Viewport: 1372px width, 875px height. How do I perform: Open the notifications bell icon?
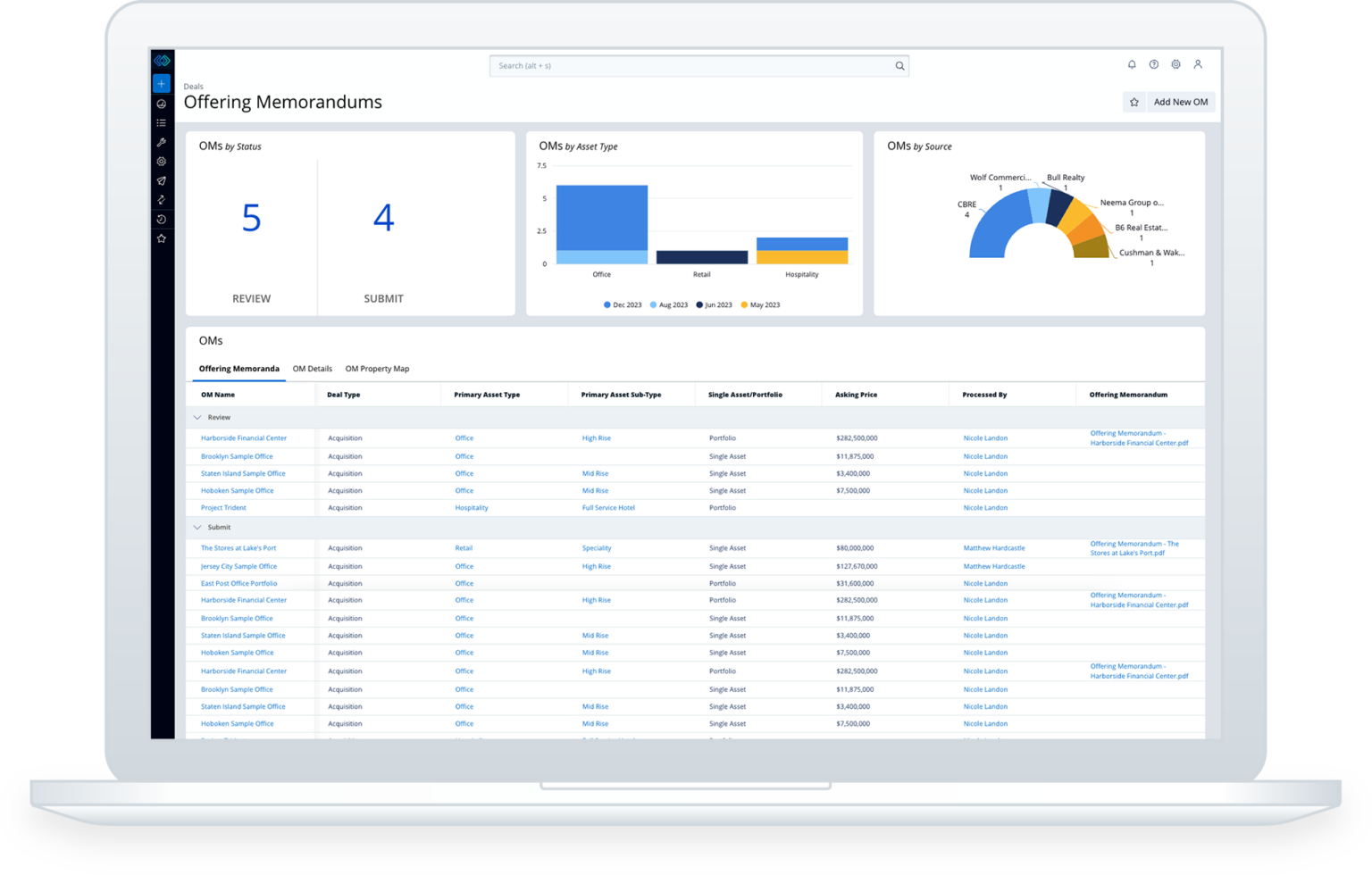click(1132, 64)
